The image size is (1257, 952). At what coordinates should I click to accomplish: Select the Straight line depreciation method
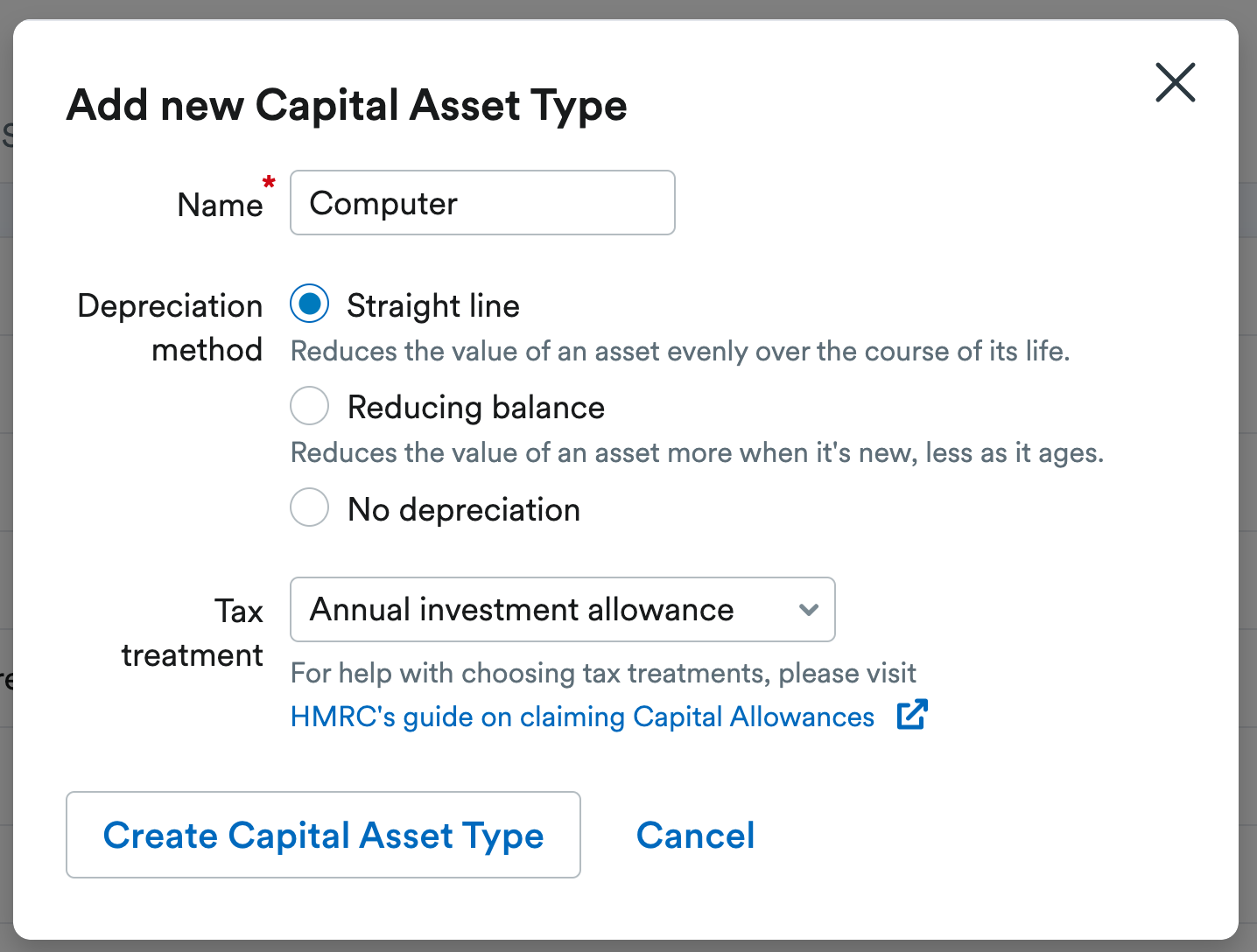[310, 304]
